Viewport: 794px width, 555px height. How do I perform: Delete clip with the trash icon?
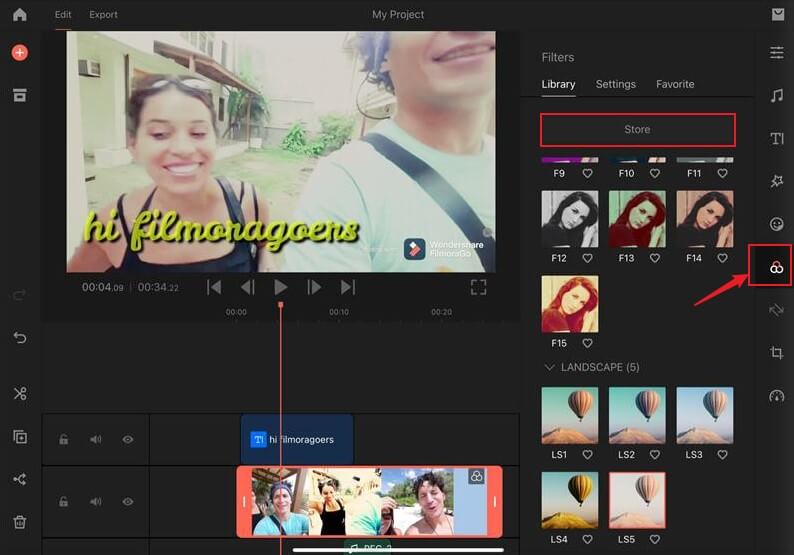coord(20,522)
